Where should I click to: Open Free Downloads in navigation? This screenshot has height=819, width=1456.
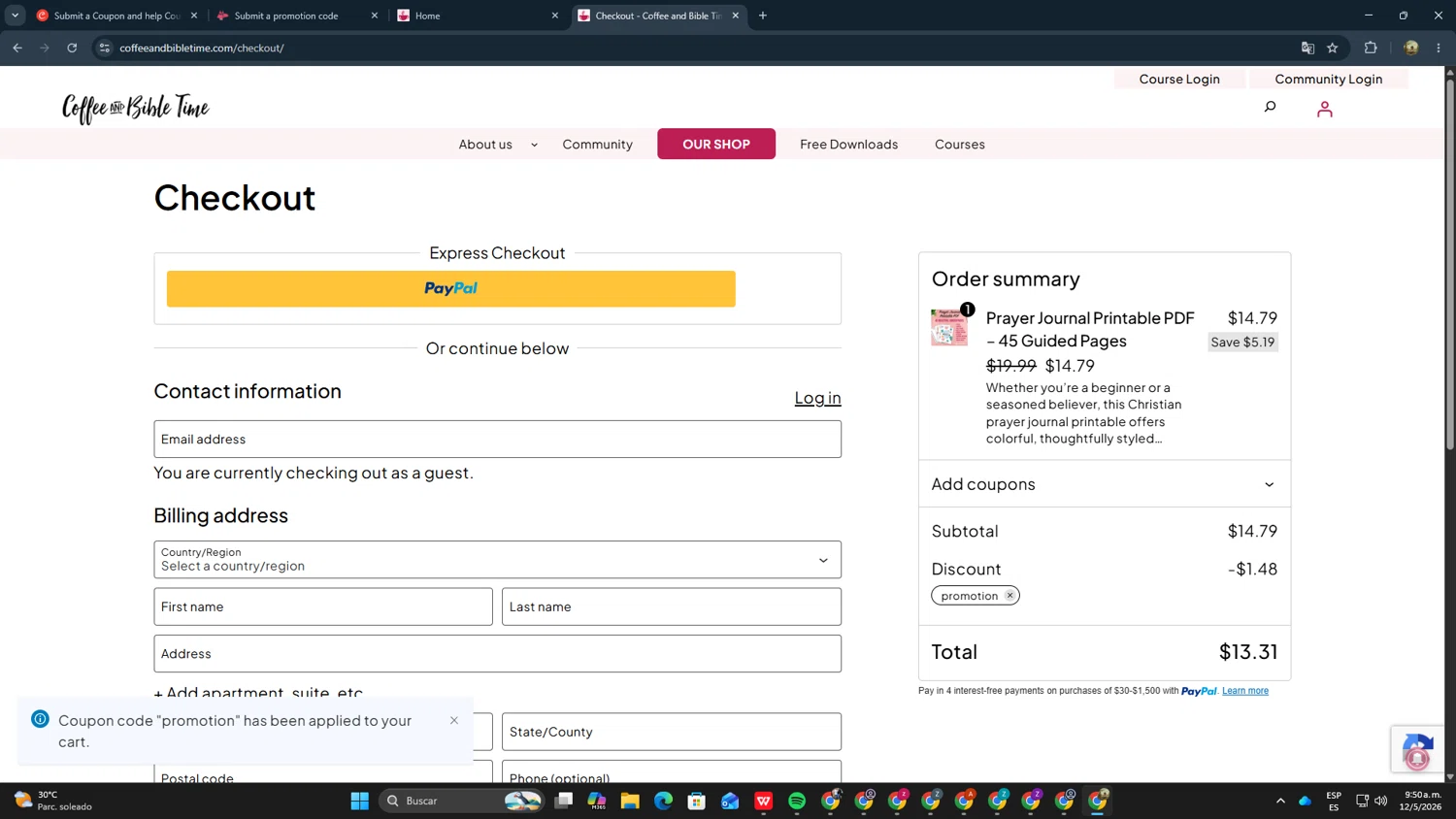coord(848,145)
